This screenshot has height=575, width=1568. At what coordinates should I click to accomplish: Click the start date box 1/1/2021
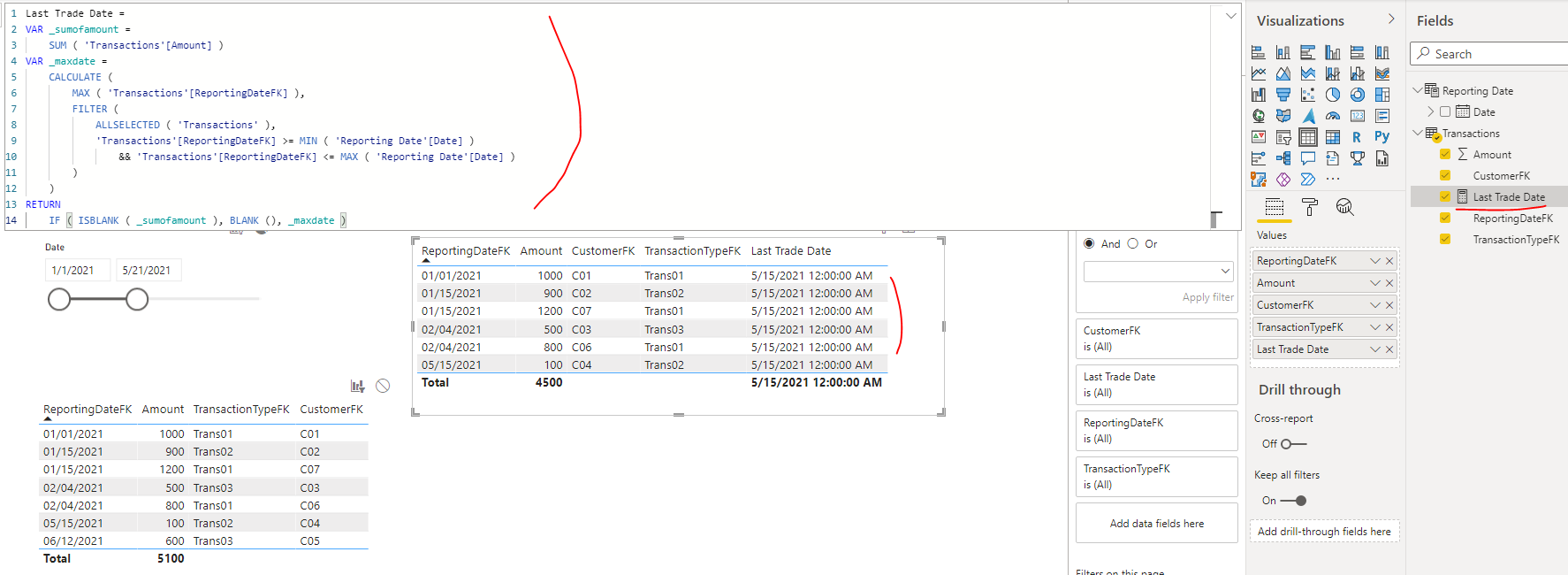click(x=78, y=270)
